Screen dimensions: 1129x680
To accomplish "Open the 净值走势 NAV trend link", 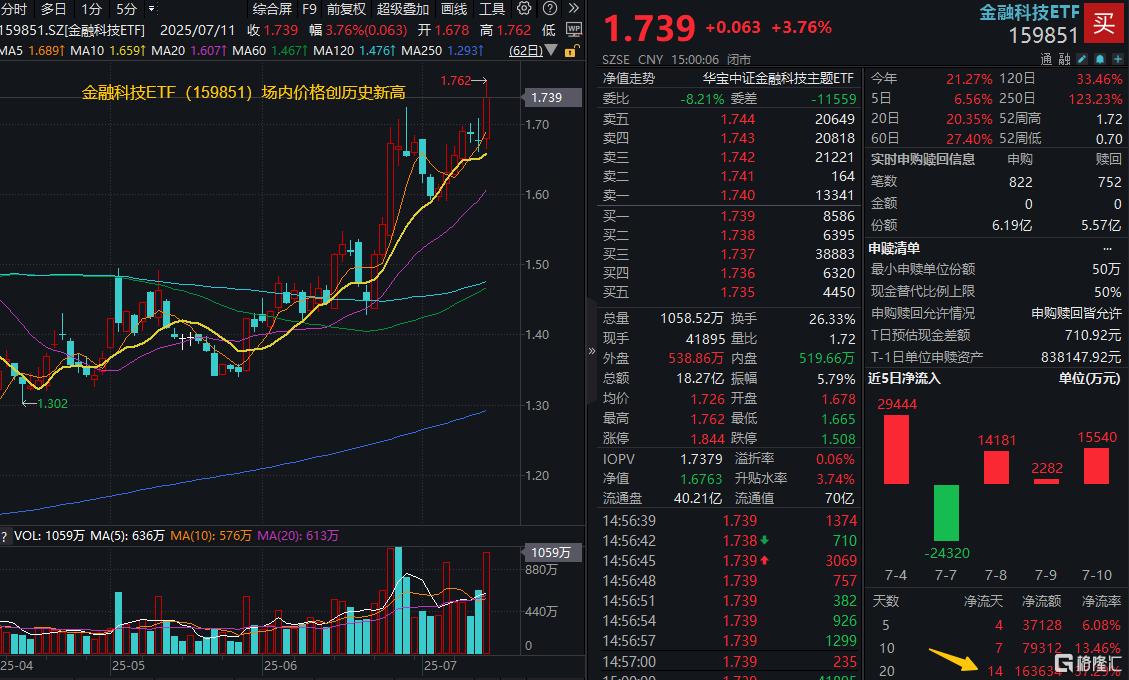I will coord(629,78).
